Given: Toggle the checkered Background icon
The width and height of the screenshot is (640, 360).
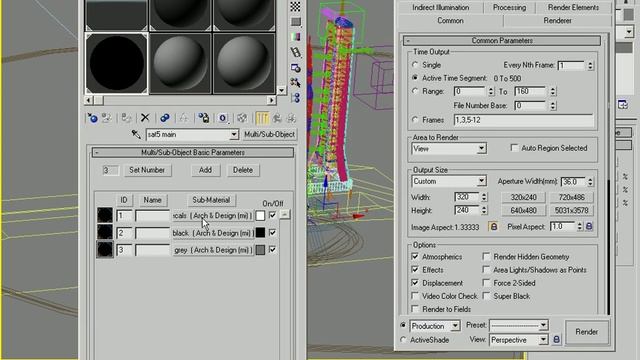Looking at the screenshot, I should pyautogui.click(x=296, y=6).
